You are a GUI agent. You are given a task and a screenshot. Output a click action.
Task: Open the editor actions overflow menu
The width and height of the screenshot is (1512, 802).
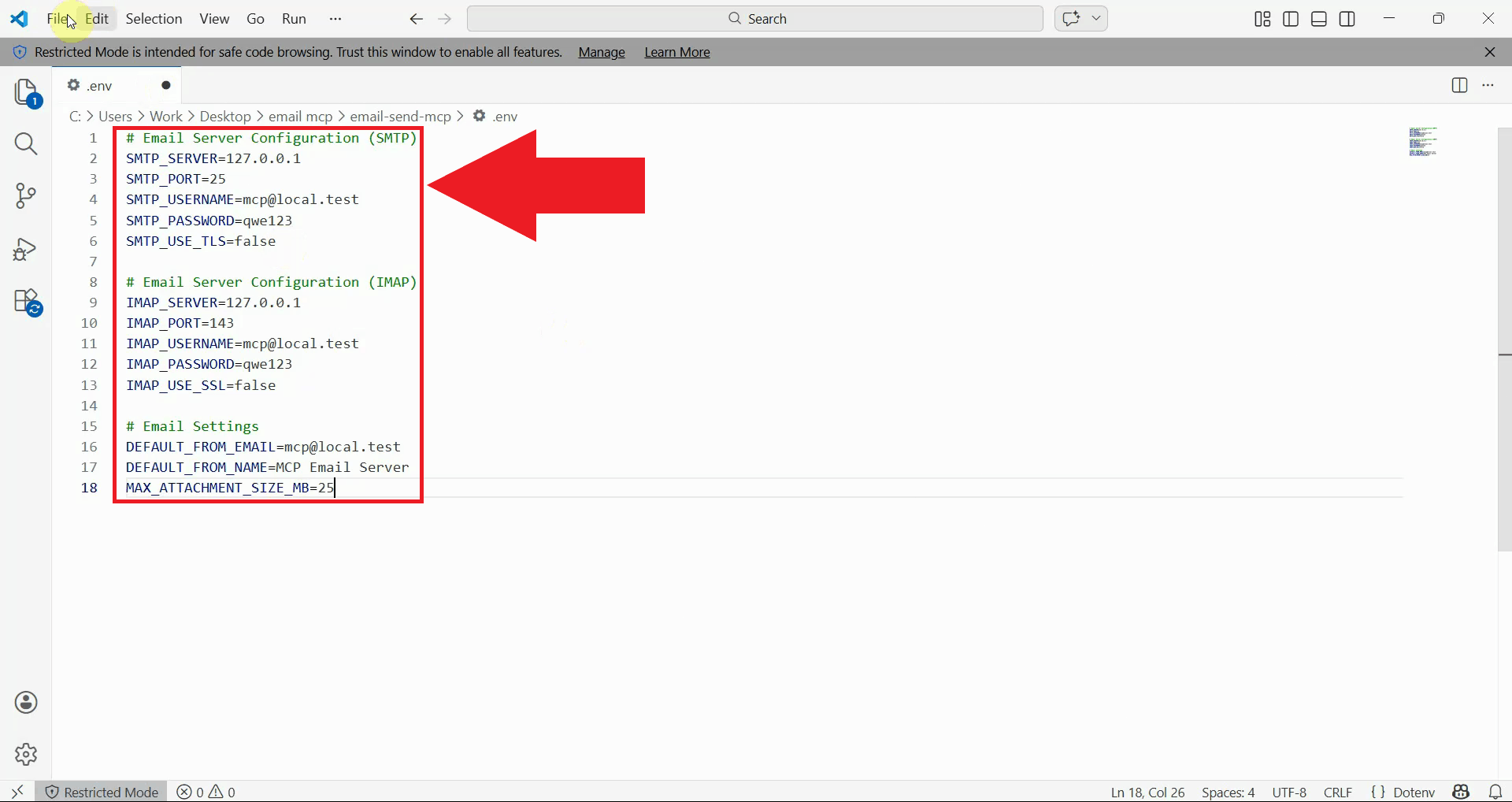pos(1488,85)
